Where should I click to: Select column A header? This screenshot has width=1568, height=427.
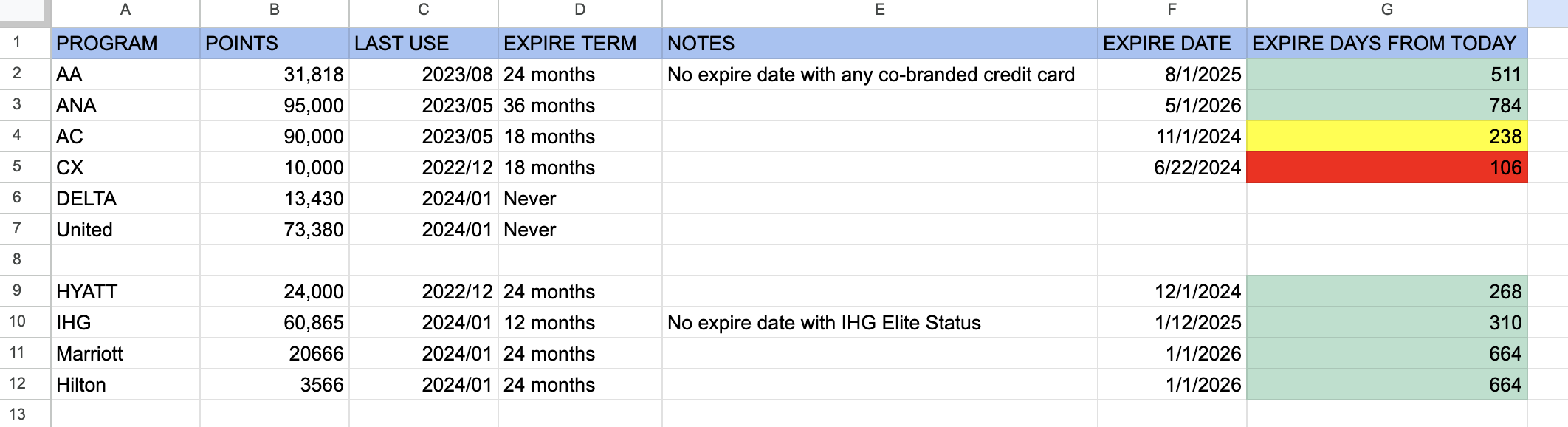(x=125, y=10)
